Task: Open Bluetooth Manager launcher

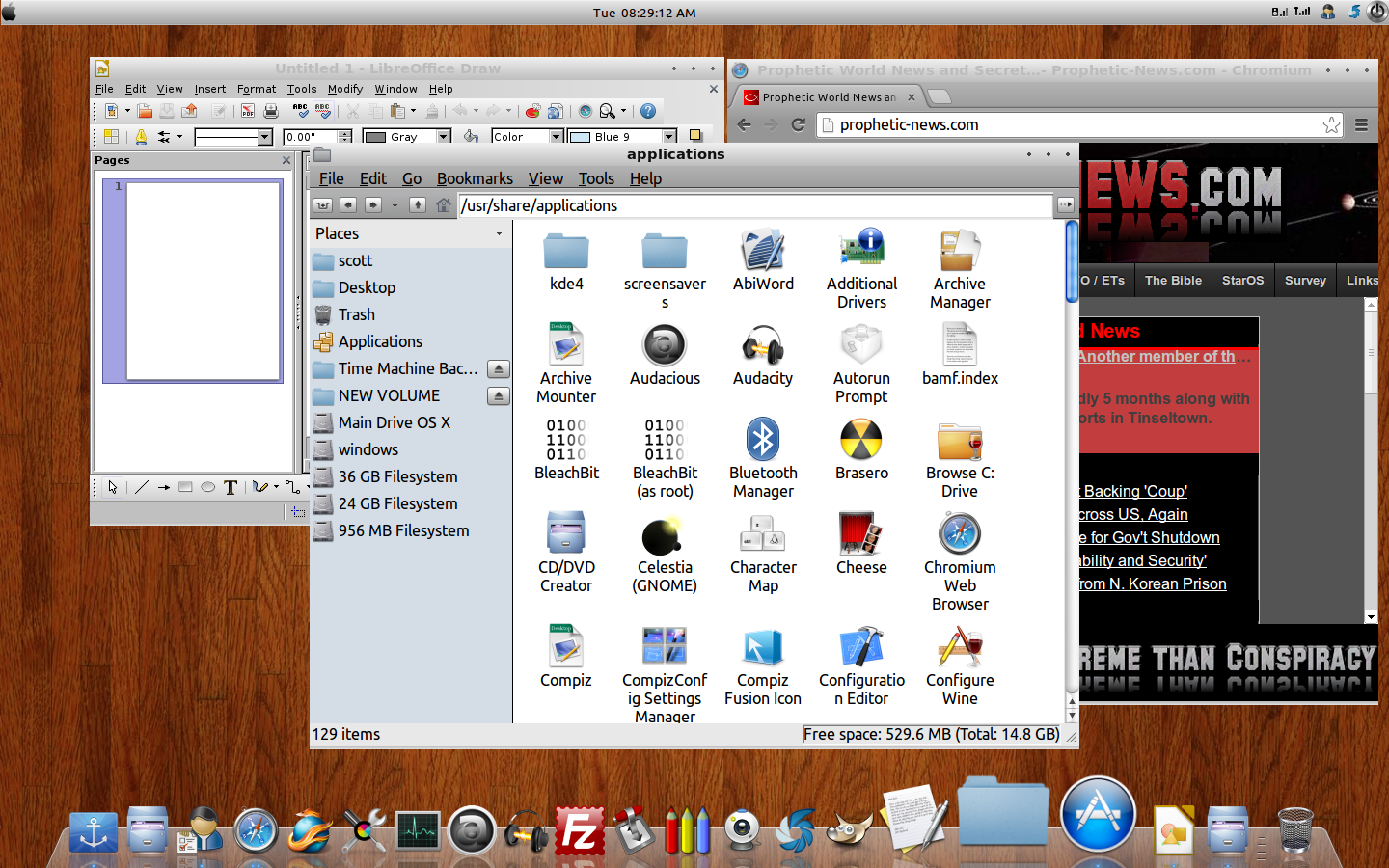Action: [x=763, y=441]
